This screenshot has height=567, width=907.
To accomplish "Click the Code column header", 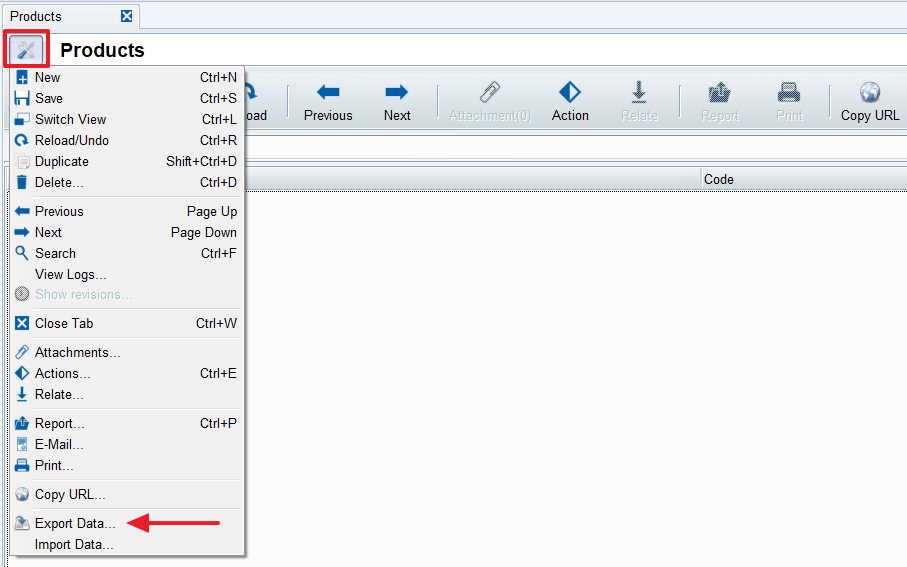I will (x=719, y=179).
